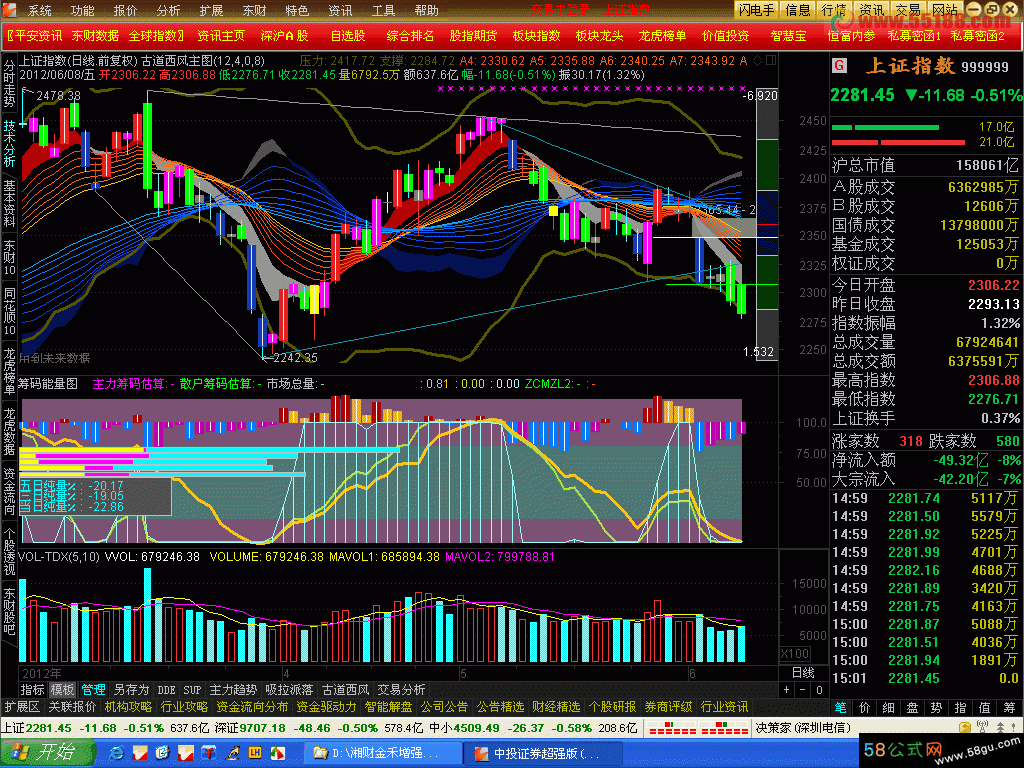Zoom in chart with the + button

point(786,690)
